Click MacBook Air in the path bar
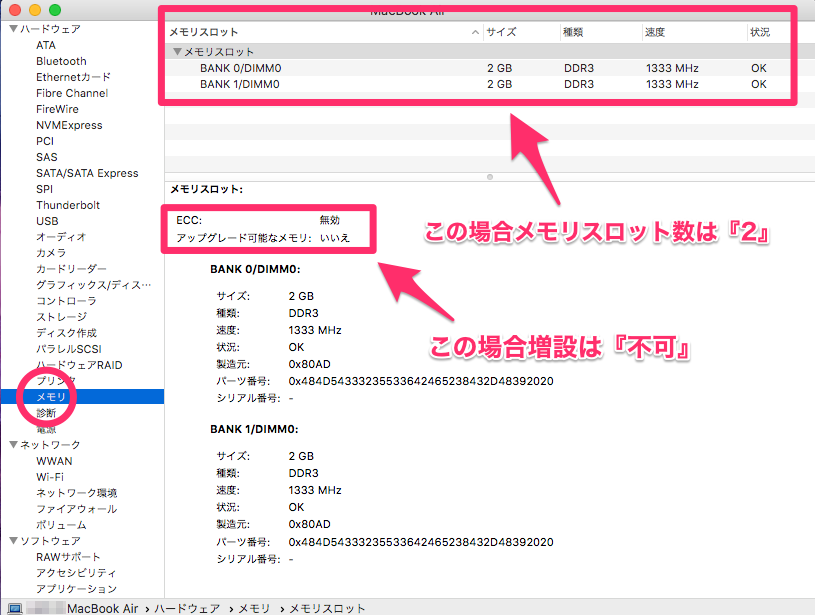Viewport: 815px width, 615px height. coord(102,608)
